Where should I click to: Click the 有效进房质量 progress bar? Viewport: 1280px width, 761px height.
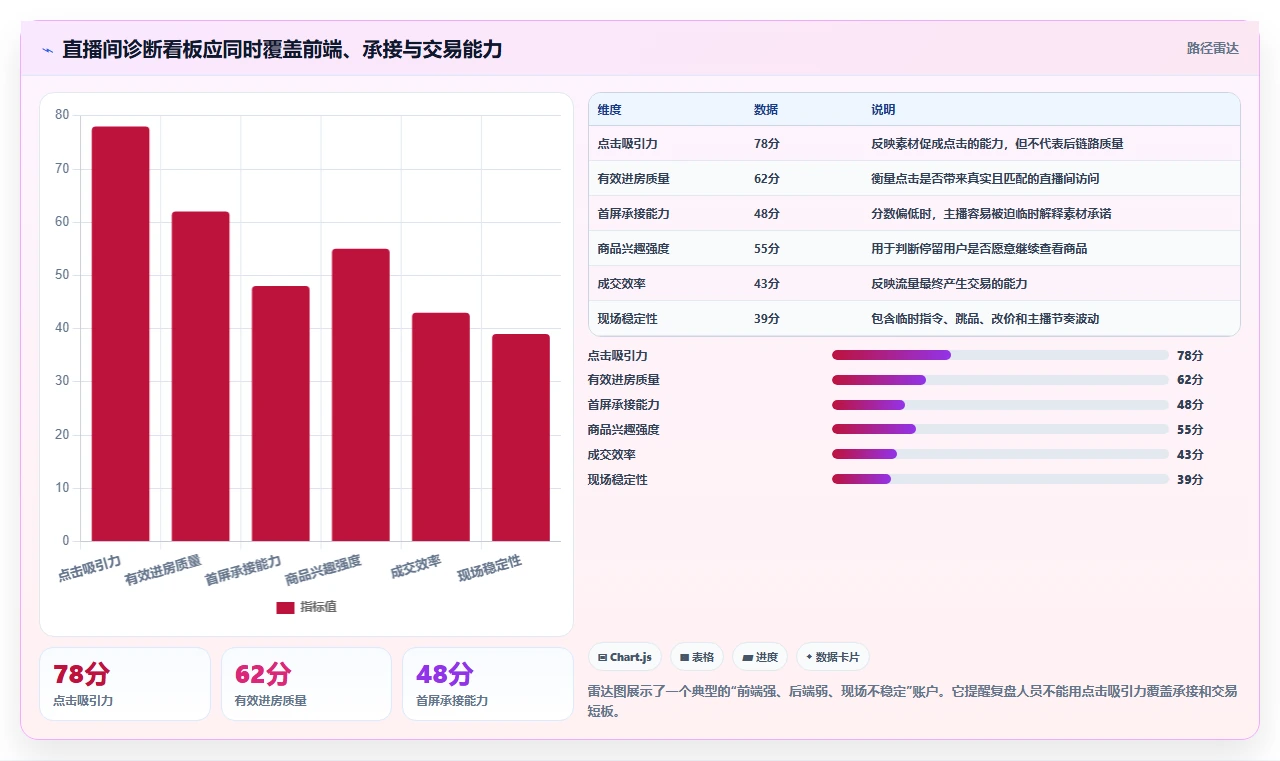[1000, 380]
